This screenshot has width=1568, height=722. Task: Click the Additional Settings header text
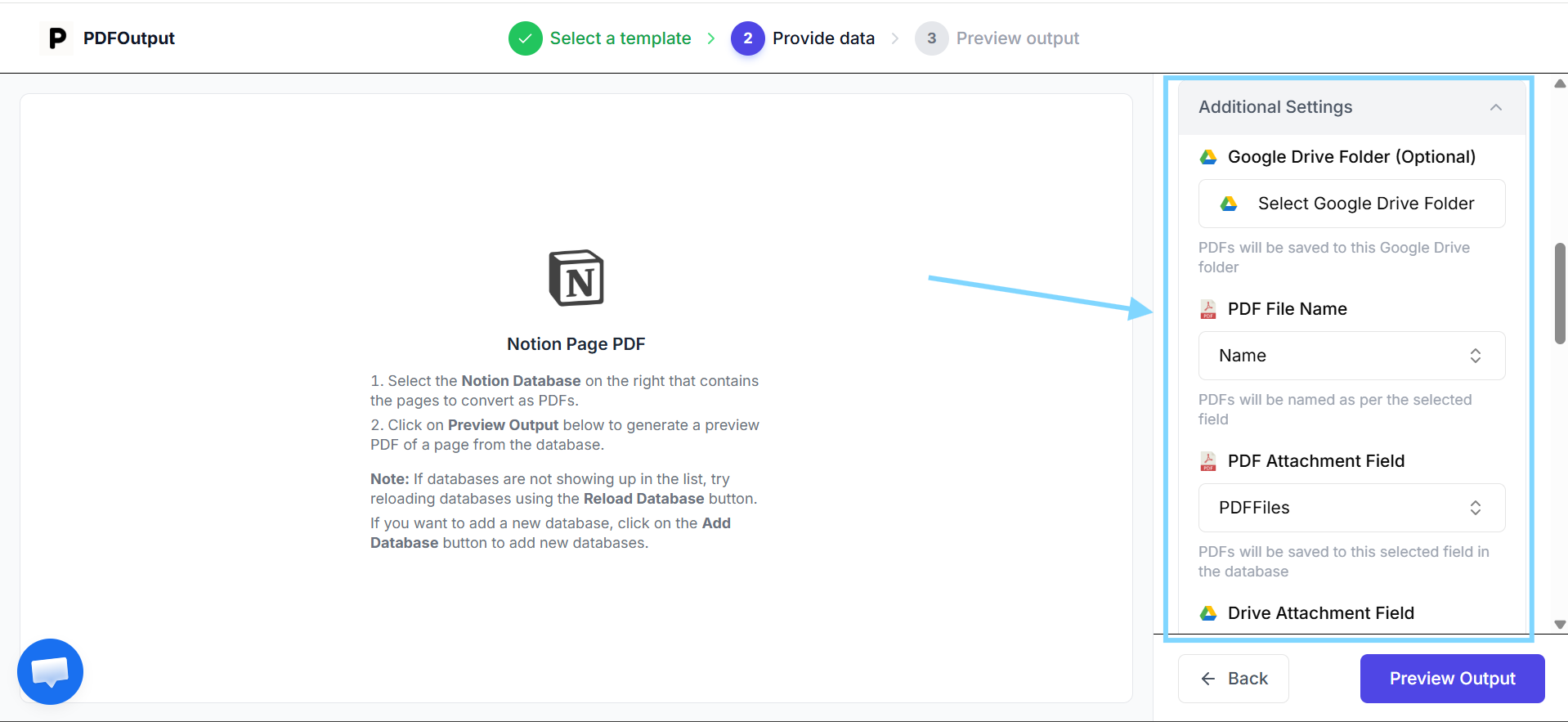(1275, 107)
